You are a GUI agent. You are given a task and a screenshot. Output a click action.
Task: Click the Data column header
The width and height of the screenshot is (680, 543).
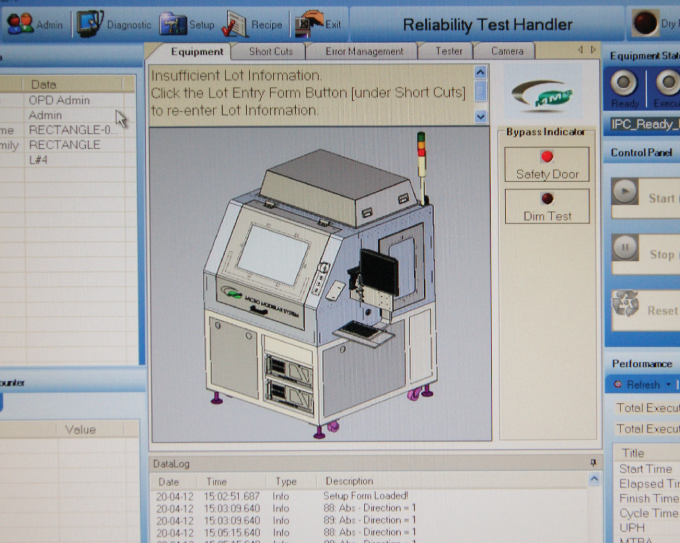point(73,84)
